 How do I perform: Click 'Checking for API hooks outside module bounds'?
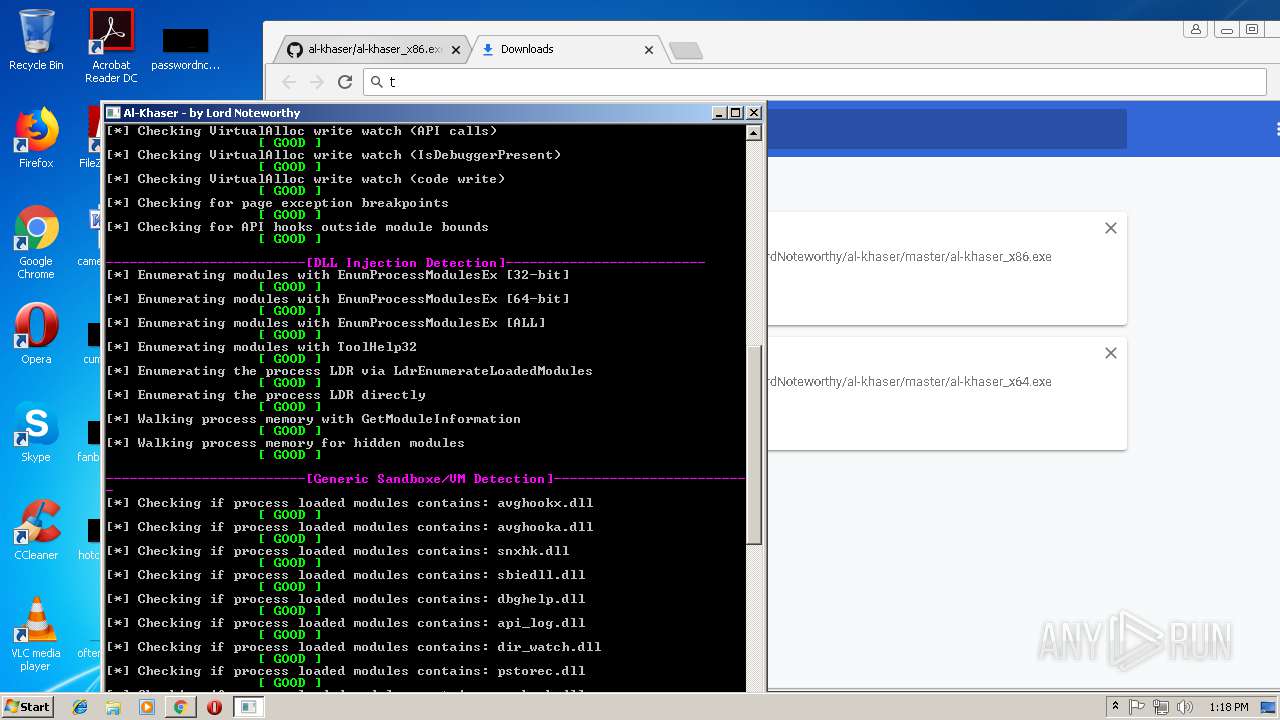pyautogui.click(x=297, y=227)
